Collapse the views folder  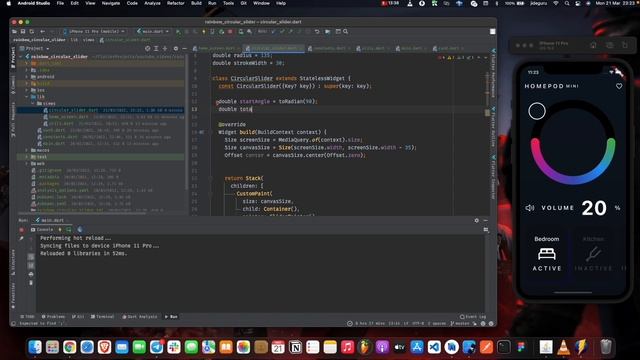(x=33, y=104)
